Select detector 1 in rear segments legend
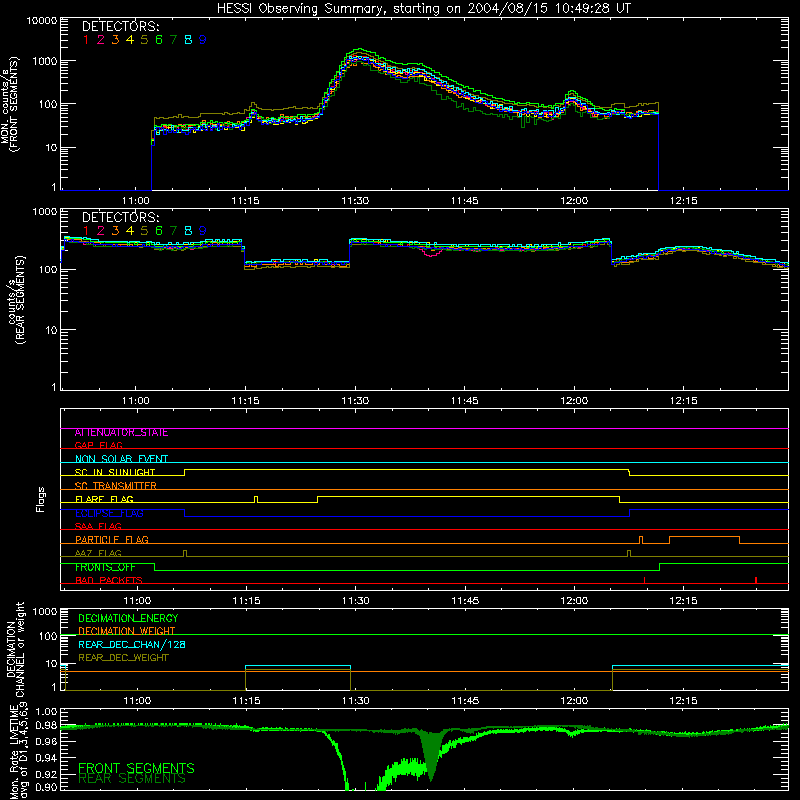800x800 pixels. 86,231
